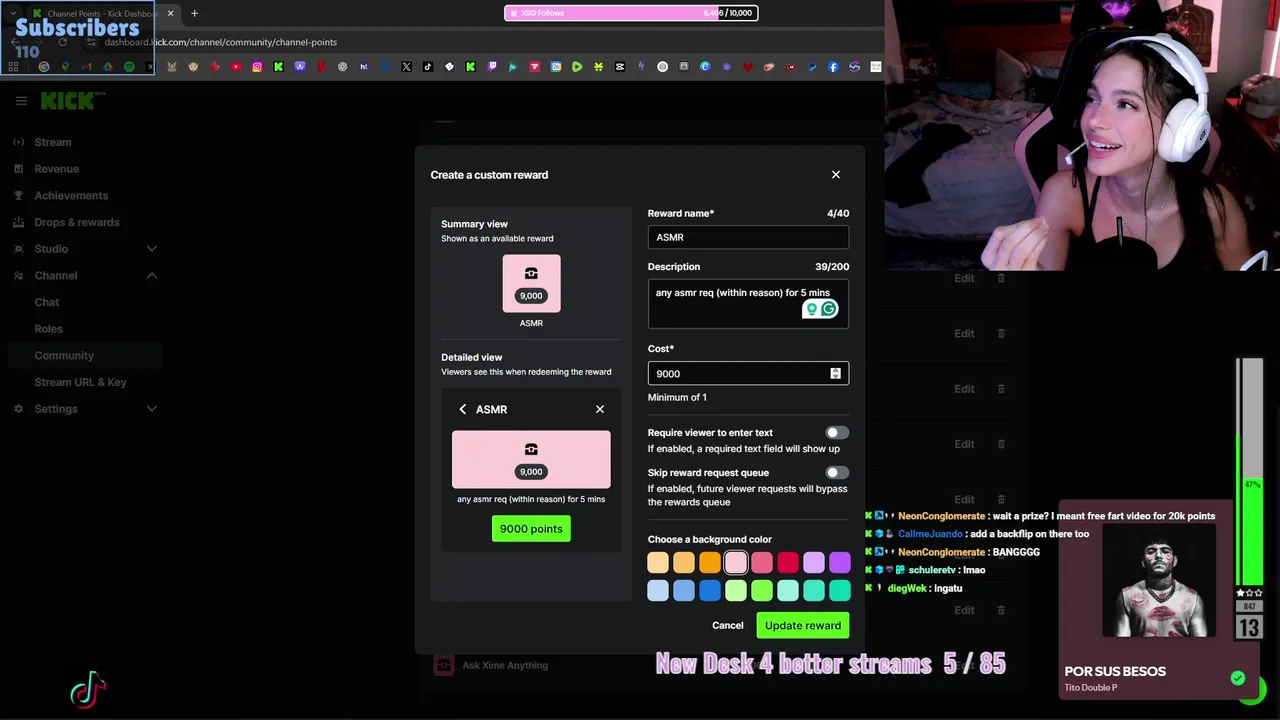Choose the red background color swatch
This screenshot has width=1280, height=720.
point(788,563)
